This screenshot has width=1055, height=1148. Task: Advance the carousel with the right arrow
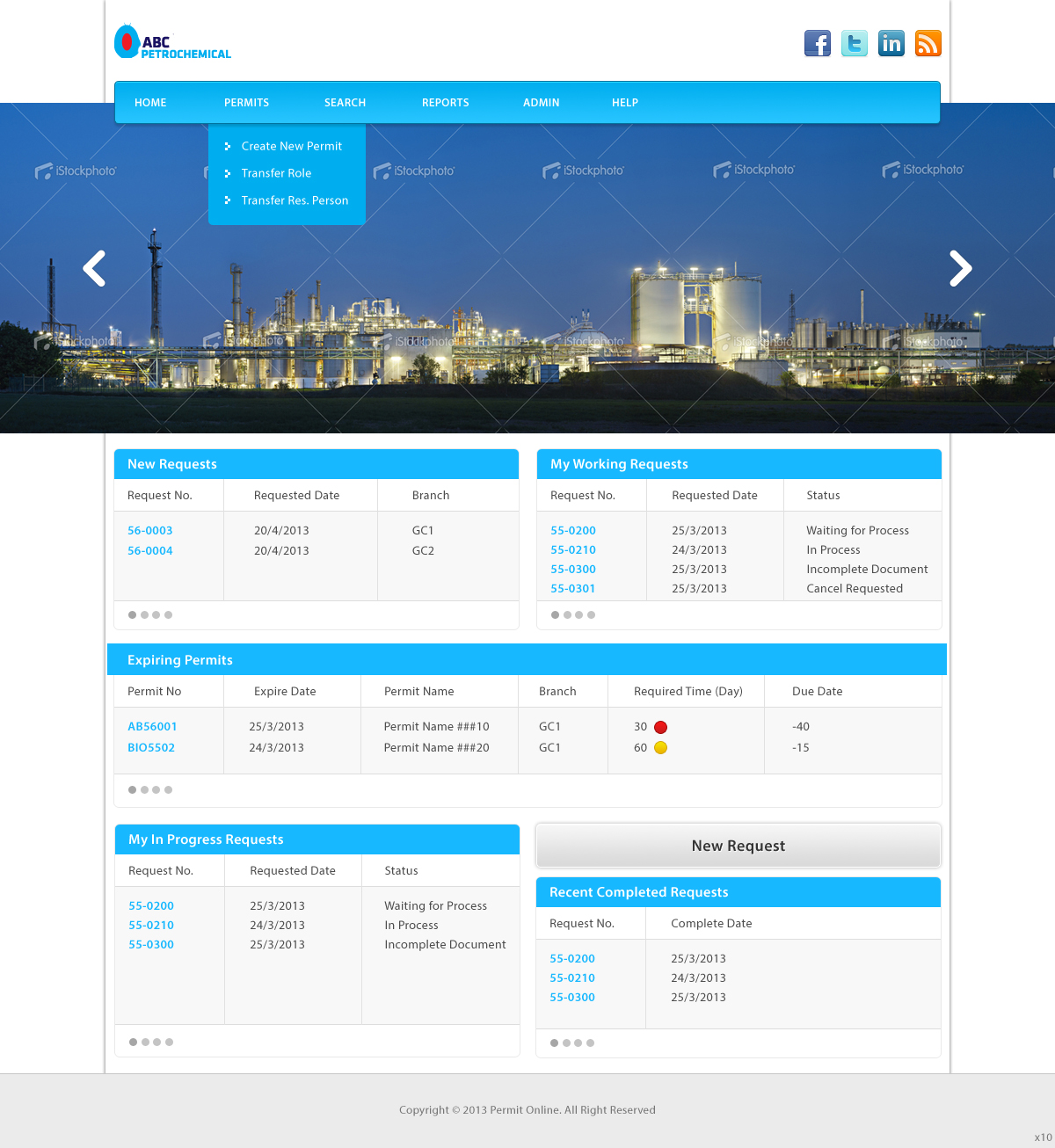click(x=960, y=268)
